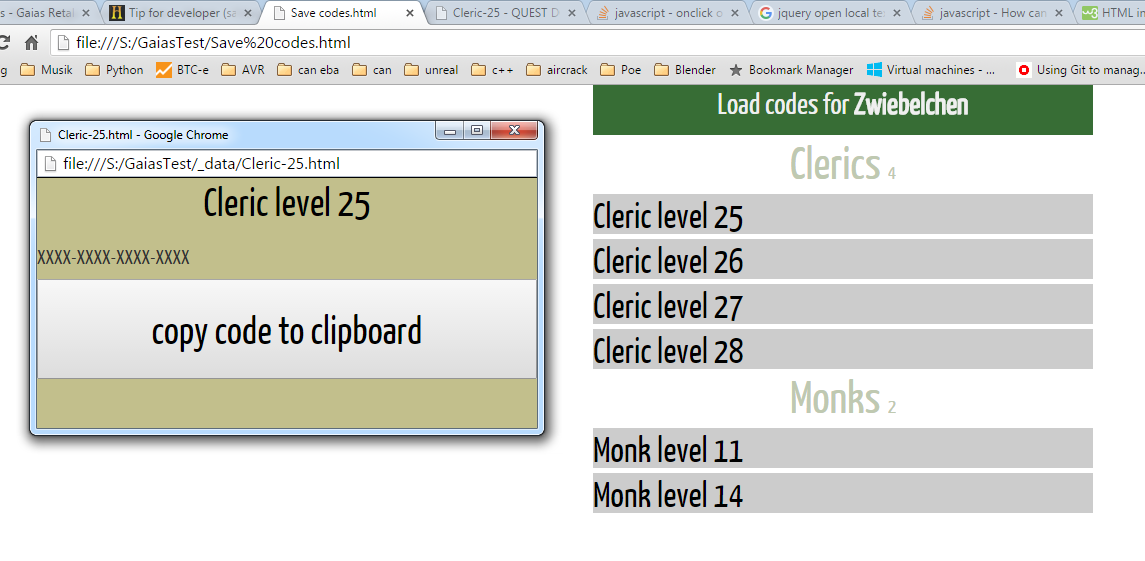Switch to the Save codes.html tab
This screenshot has height=561, width=1145.
tap(341, 12)
